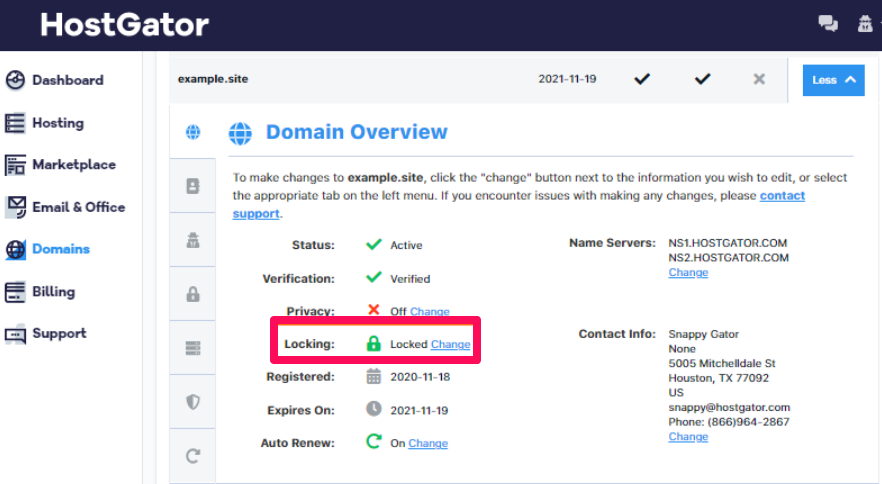This screenshot has height=484, width=882.
Task: Click the green Verified checkmark
Action: click(374, 277)
